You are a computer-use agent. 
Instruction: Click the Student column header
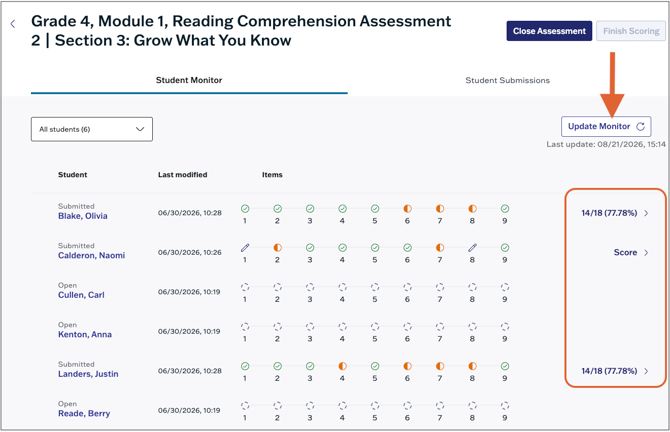[x=73, y=175]
